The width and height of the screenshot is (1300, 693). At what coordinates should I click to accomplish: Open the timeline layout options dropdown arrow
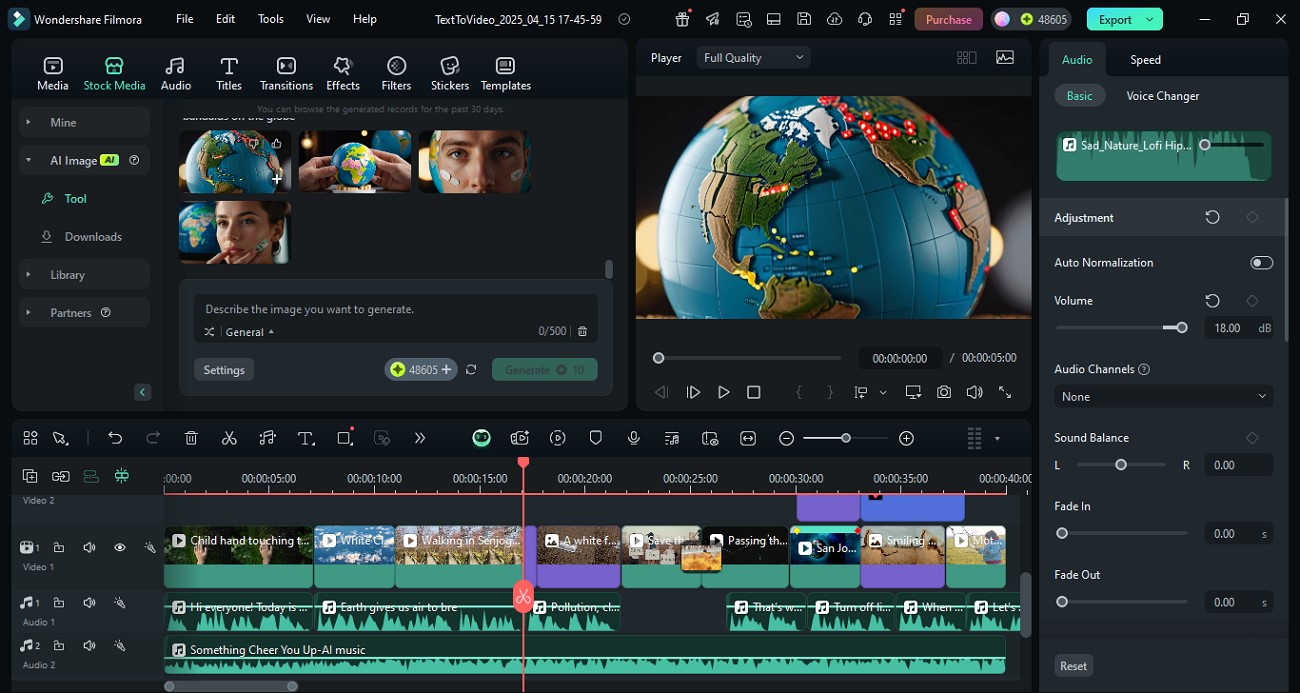[x=997, y=439]
